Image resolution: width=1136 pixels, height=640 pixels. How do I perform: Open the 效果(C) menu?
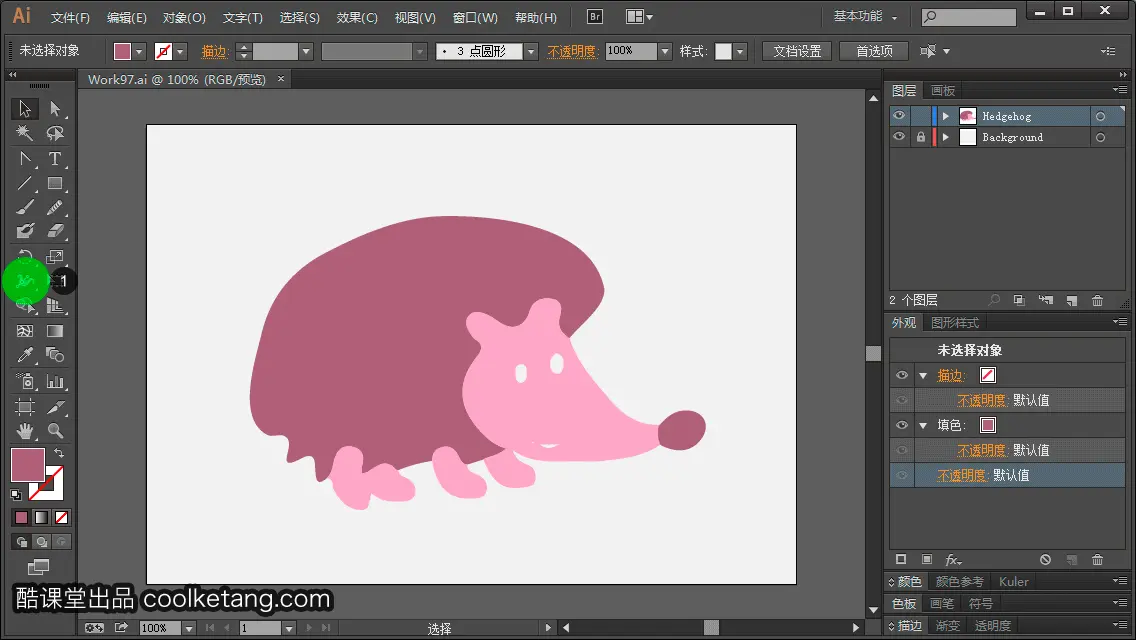point(357,17)
